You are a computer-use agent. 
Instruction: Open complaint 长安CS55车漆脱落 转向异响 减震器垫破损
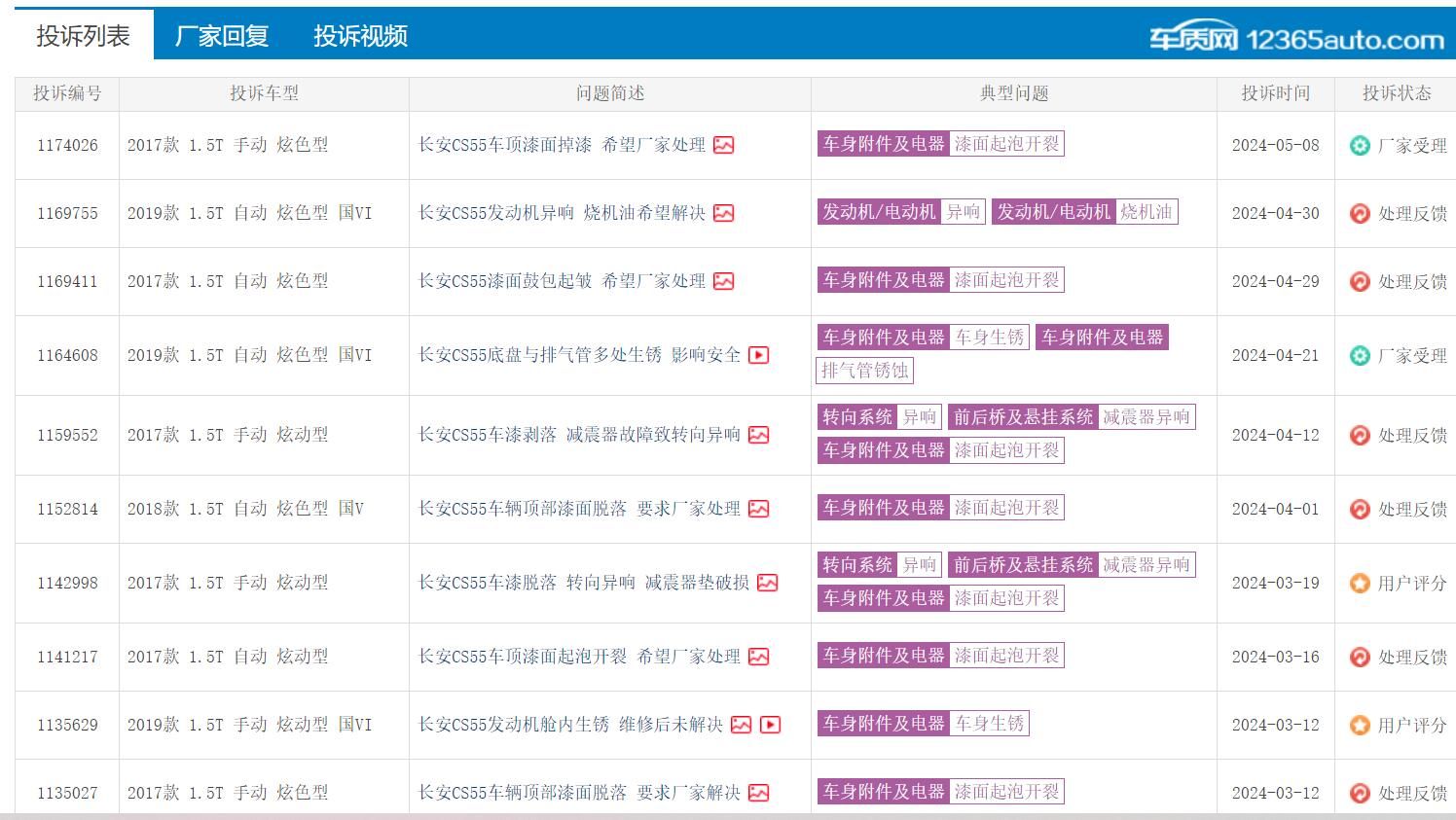[x=584, y=583]
